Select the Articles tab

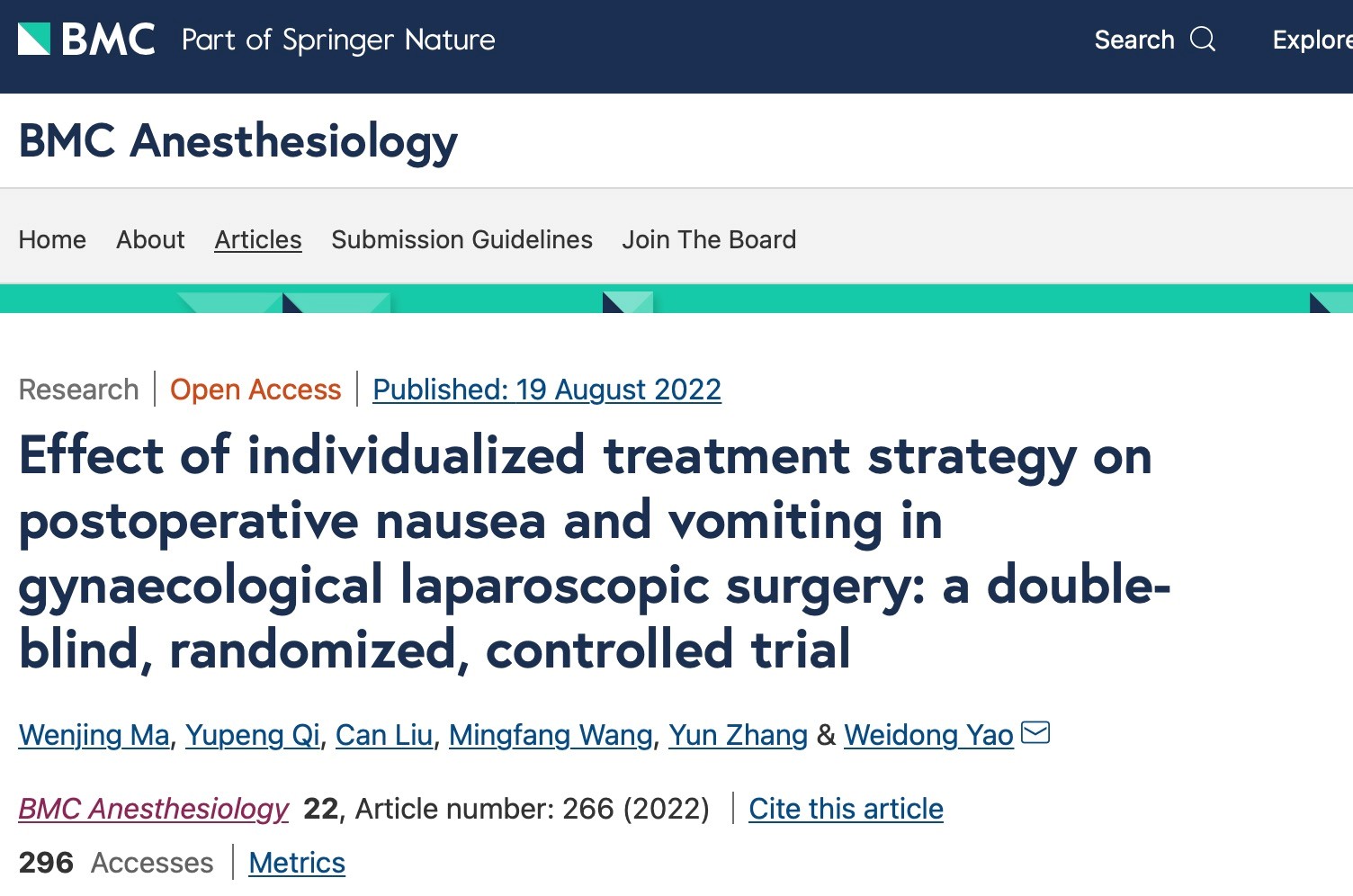[258, 239]
